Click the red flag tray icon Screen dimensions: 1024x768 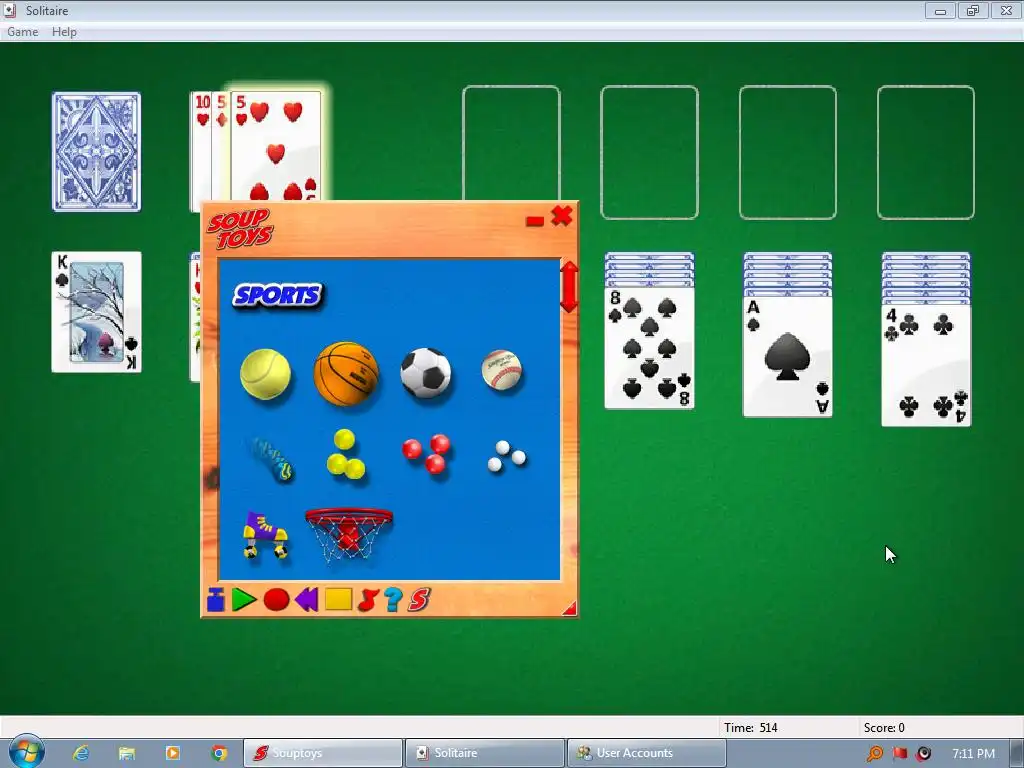(900, 753)
